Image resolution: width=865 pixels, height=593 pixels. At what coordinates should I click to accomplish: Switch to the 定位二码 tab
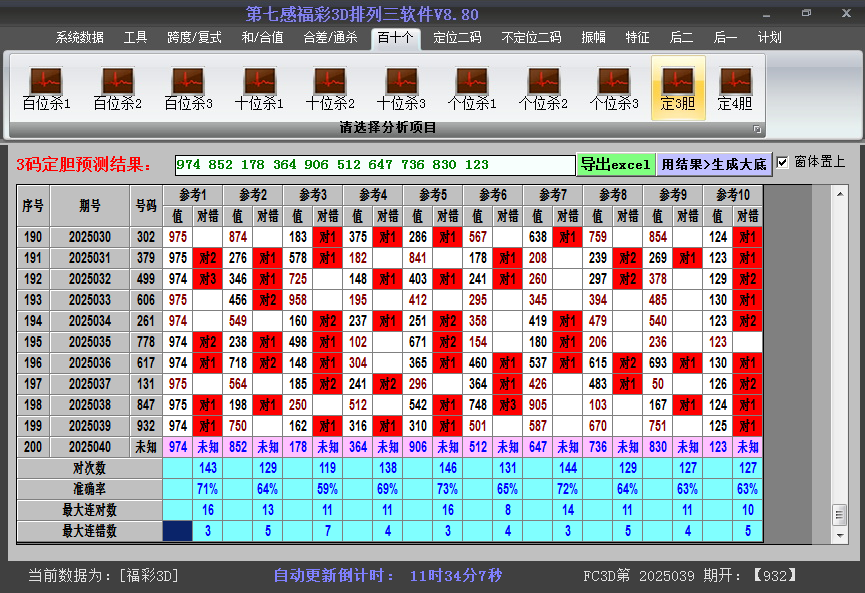pyautogui.click(x=457, y=38)
